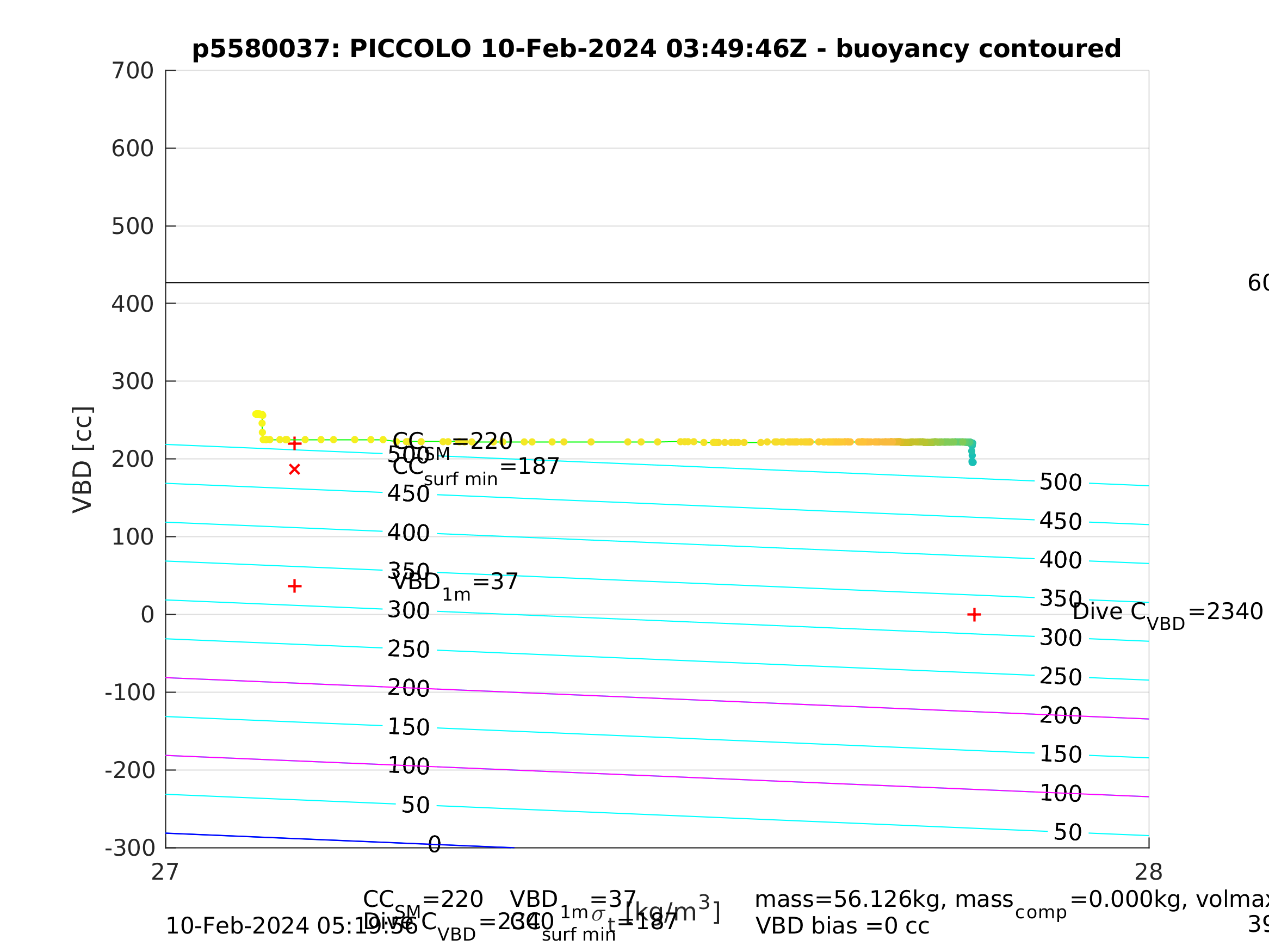Screen dimensions: 1269x952
Task: Click the teal data points at trace's right end
Action: 972,452
